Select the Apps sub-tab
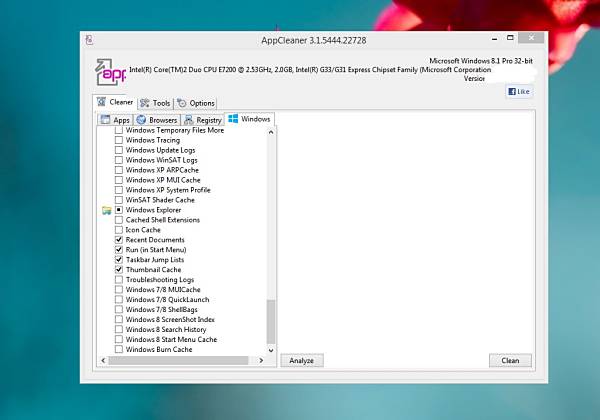Screen dimensions: 600x420 click(115, 120)
